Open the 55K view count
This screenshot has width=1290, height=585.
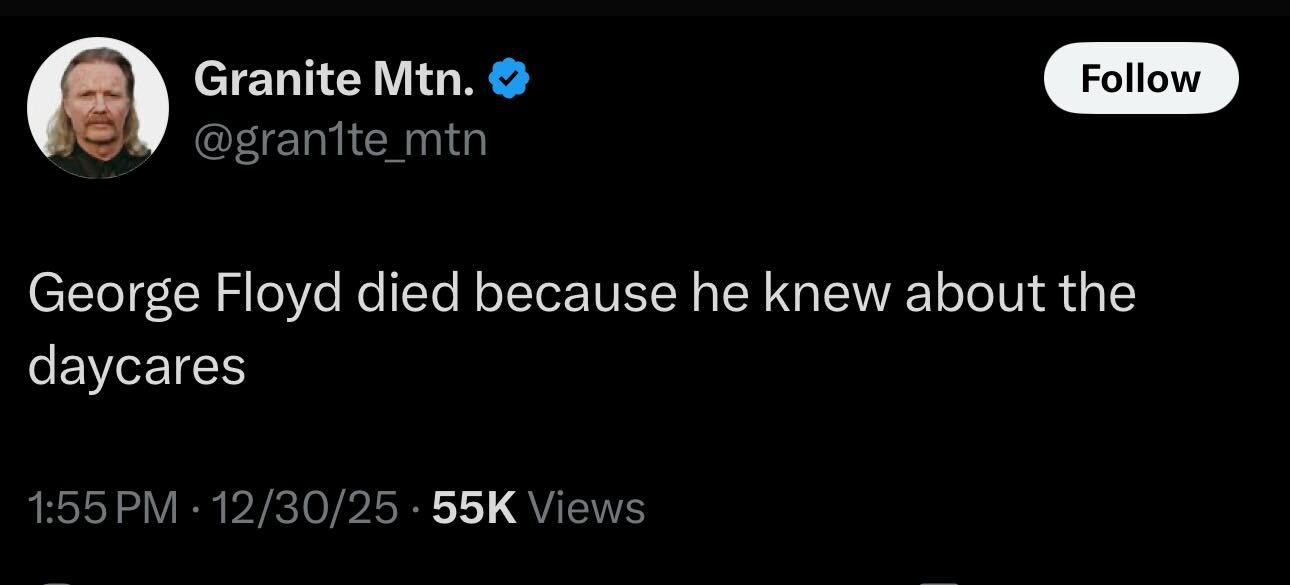pos(474,508)
